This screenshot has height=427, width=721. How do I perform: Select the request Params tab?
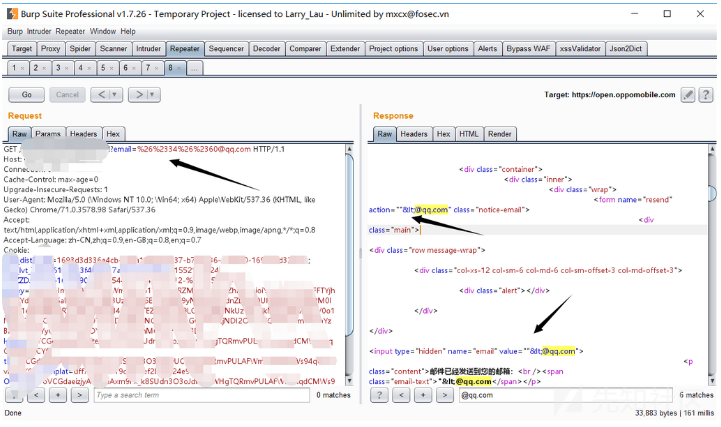(48, 133)
